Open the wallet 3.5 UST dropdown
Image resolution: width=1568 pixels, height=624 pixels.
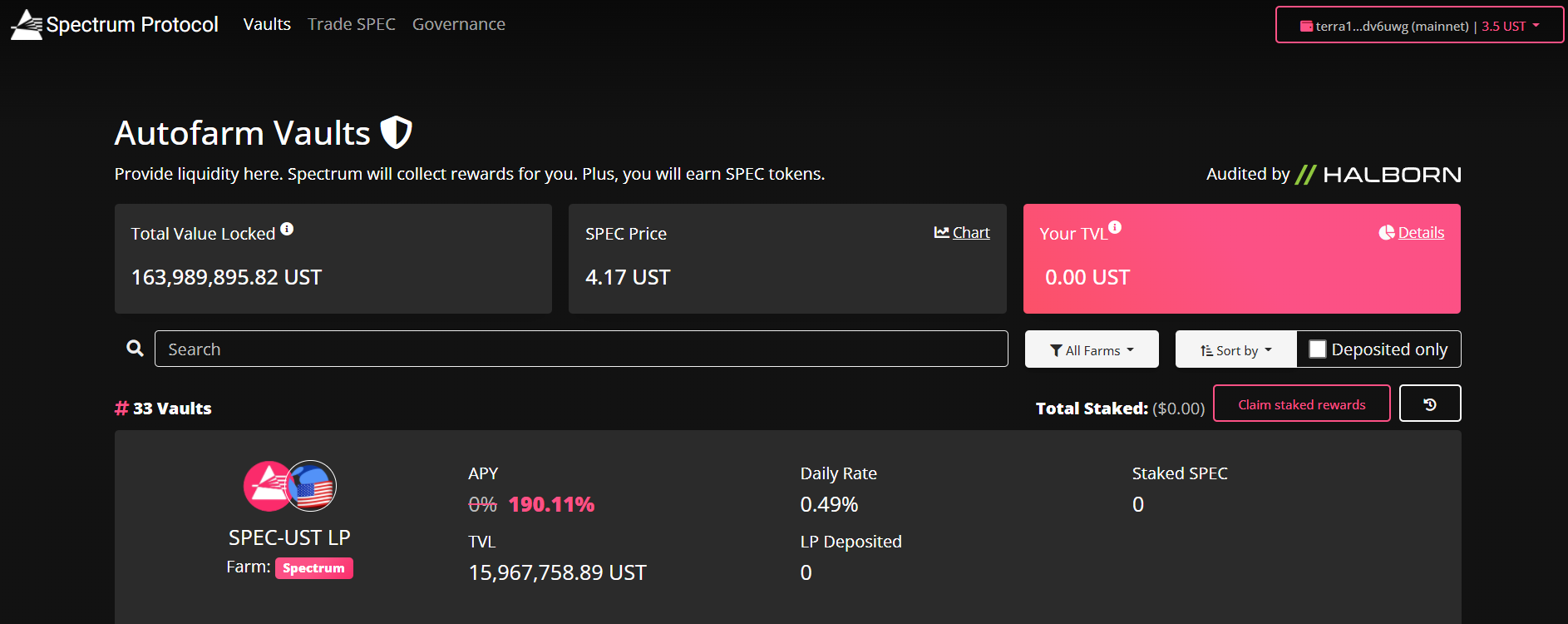pos(1511,26)
